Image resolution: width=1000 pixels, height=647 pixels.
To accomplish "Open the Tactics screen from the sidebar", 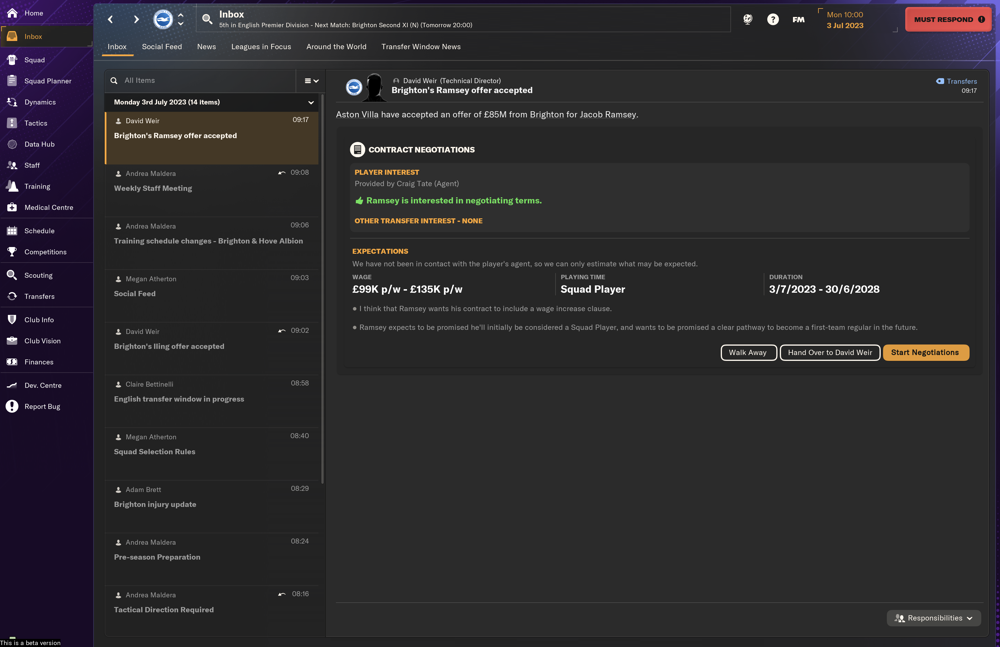I will (40, 123).
